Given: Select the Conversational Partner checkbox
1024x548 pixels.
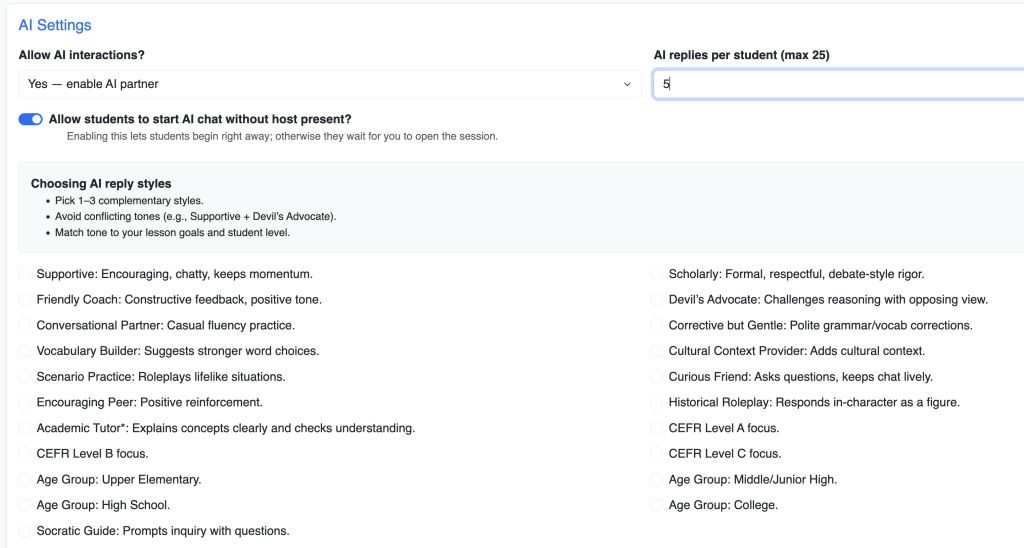Looking at the screenshot, I should click(x=24, y=325).
